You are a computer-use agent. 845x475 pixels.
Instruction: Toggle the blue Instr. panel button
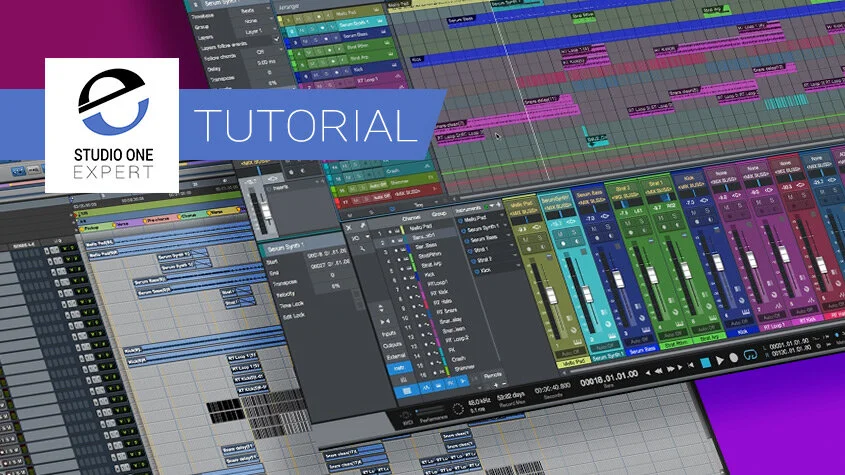point(399,368)
